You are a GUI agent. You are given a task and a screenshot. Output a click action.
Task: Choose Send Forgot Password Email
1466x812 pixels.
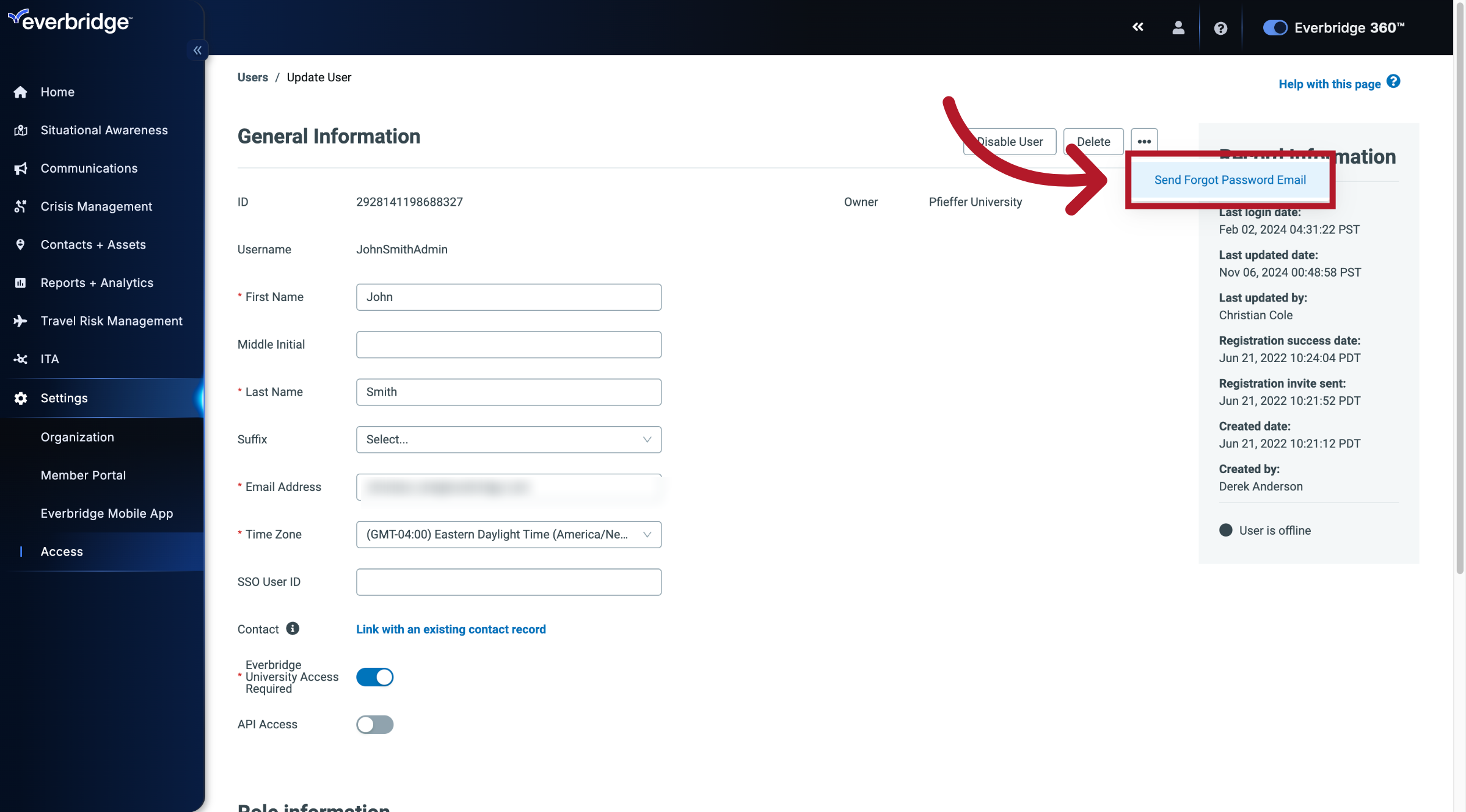[1230, 180]
